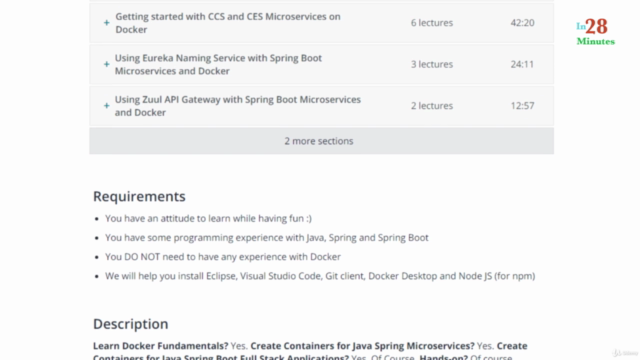Click the in28Minutes logo
Image resolution: width=640 pixels, height=360 pixels.
(x=596, y=31)
